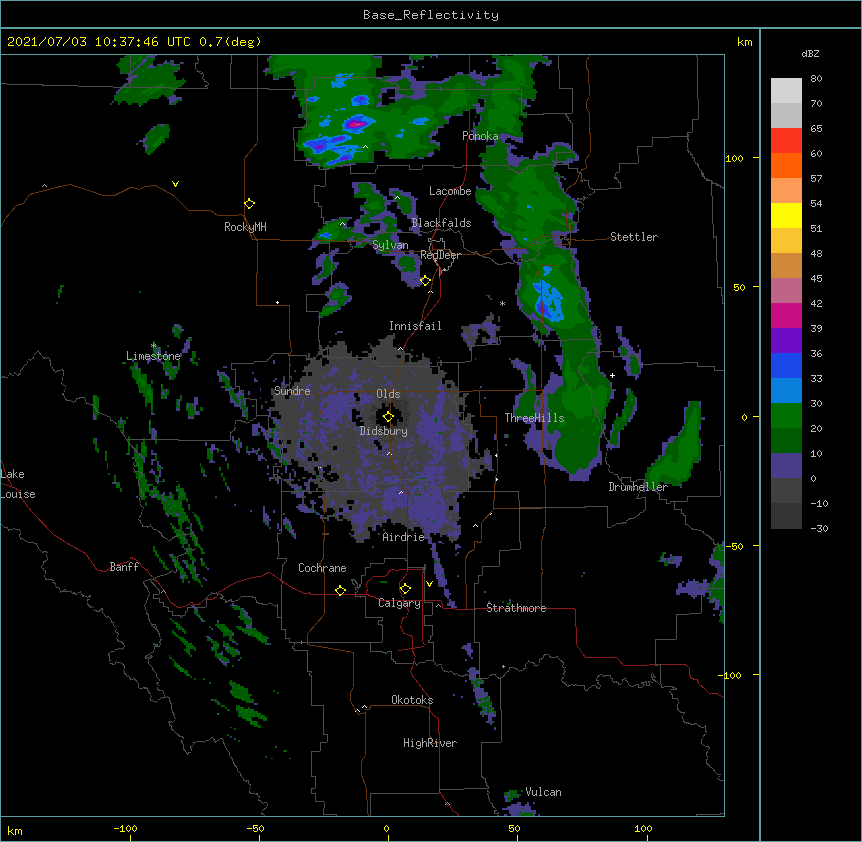Click the light gray 80 dBZ swatch
This screenshot has height=842, width=862.
[786, 90]
